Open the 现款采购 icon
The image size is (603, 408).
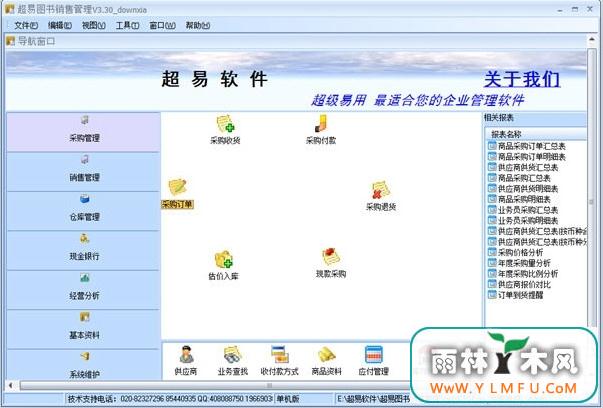coord(331,263)
